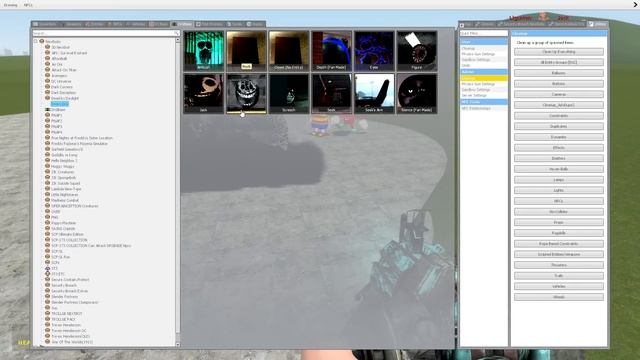Clean up Constraints
Screen dimensions: 640x360
[559, 116]
